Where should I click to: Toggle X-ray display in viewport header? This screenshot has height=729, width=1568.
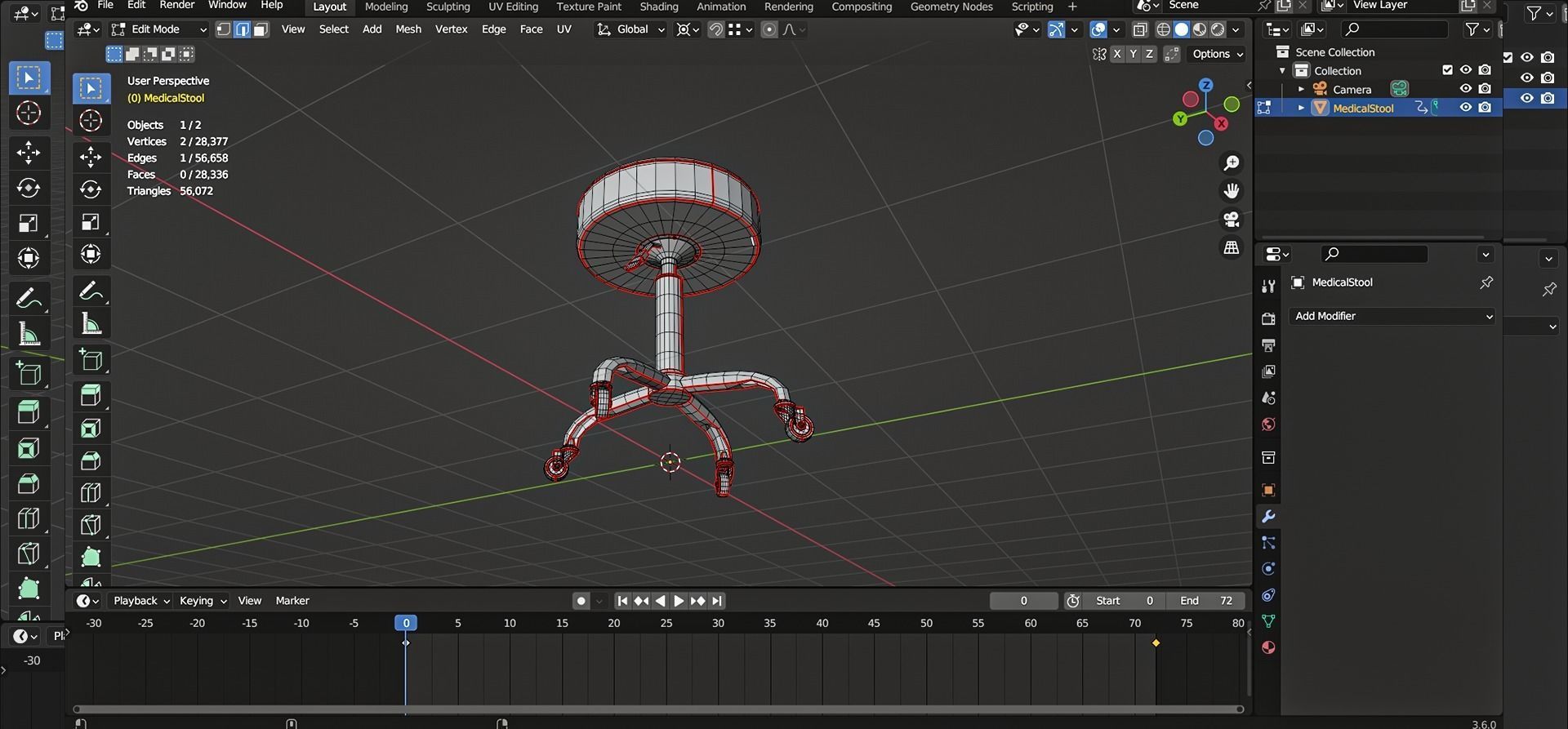click(1140, 29)
